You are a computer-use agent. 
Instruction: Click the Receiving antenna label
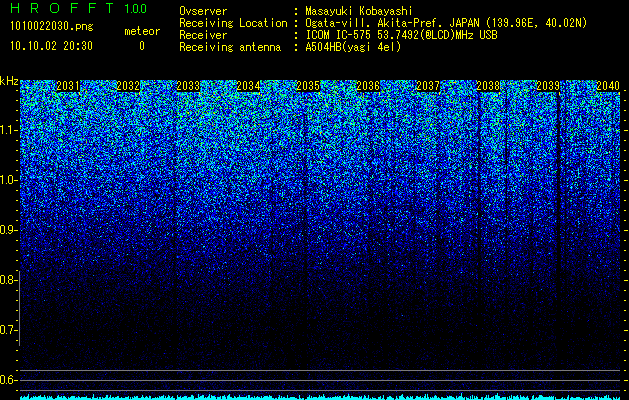(x=230, y=47)
